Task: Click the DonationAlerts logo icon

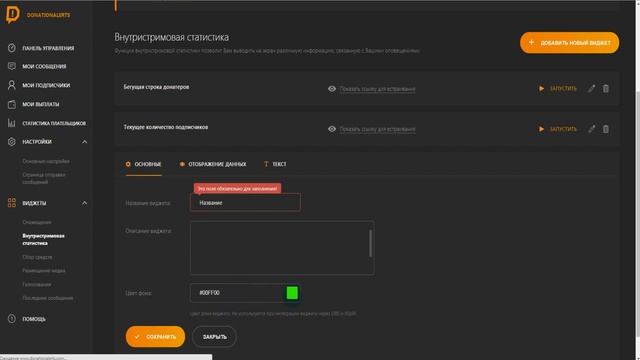Action: [13, 15]
